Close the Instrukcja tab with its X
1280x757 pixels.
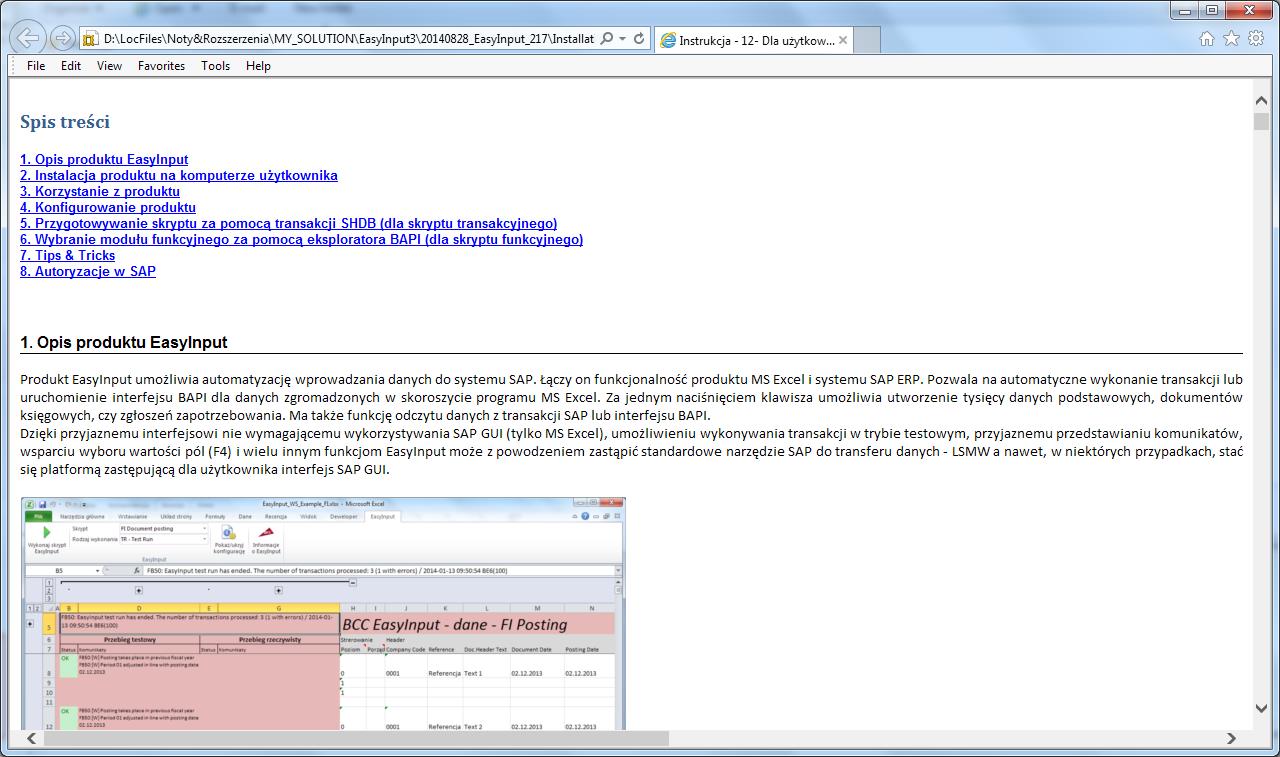(x=843, y=41)
